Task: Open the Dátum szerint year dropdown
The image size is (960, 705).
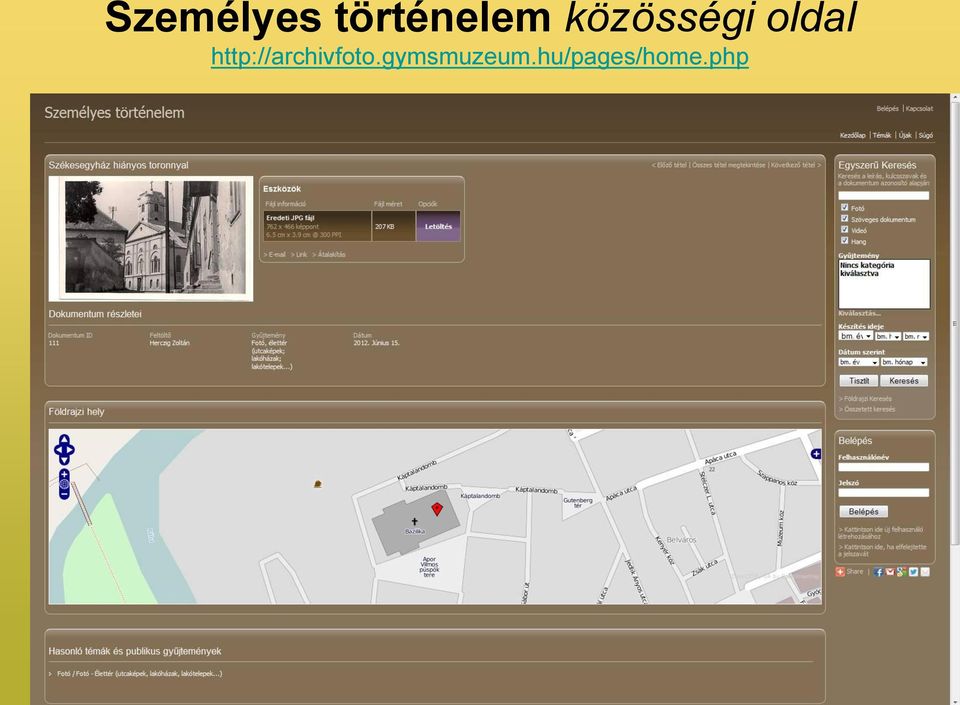Action: (859, 362)
